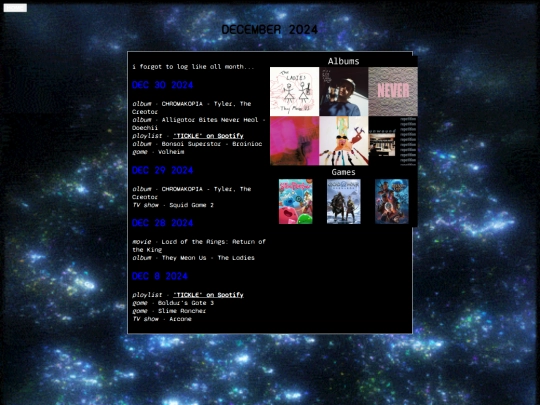Image resolution: width=540 pixels, height=405 pixels.
Task: Click the 'game - Baldur's Gate 3' entry
Action: [x=173, y=303]
